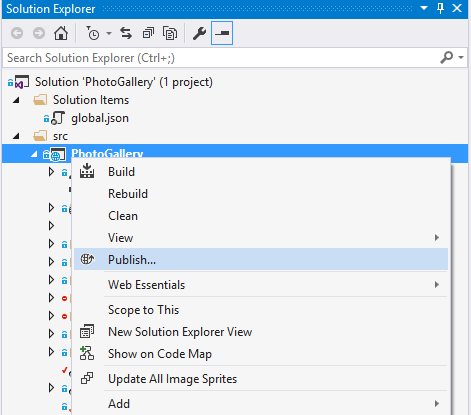Click the global.json file icon
The width and height of the screenshot is (471, 415).
pos(58,118)
